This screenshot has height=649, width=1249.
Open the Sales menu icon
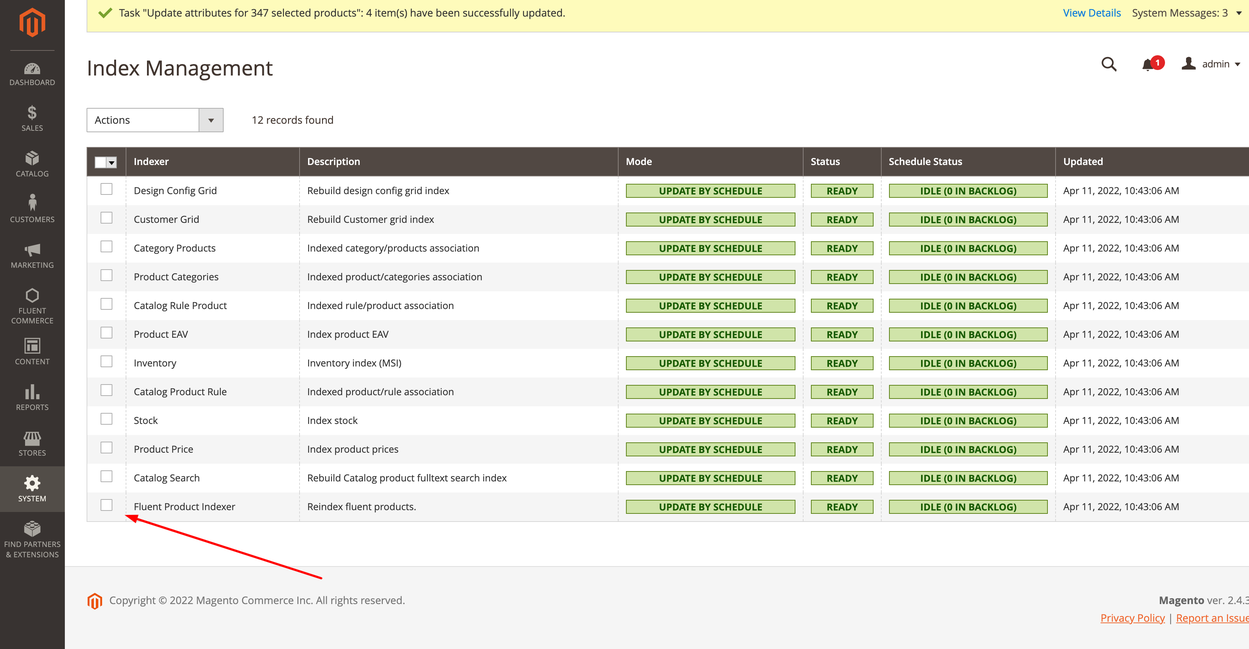(x=32, y=114)
